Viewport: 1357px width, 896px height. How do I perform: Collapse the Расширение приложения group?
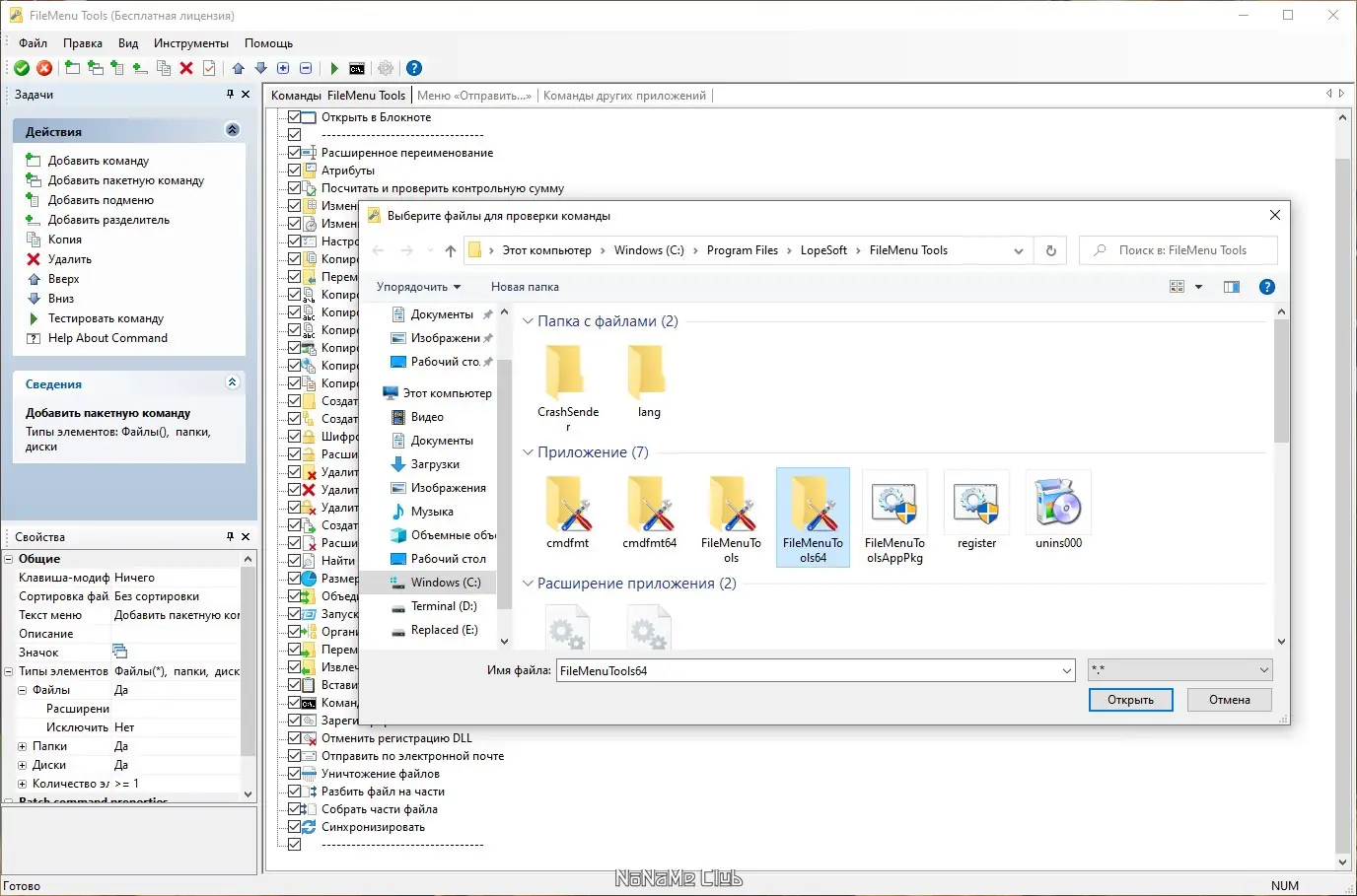coord(528,584)
